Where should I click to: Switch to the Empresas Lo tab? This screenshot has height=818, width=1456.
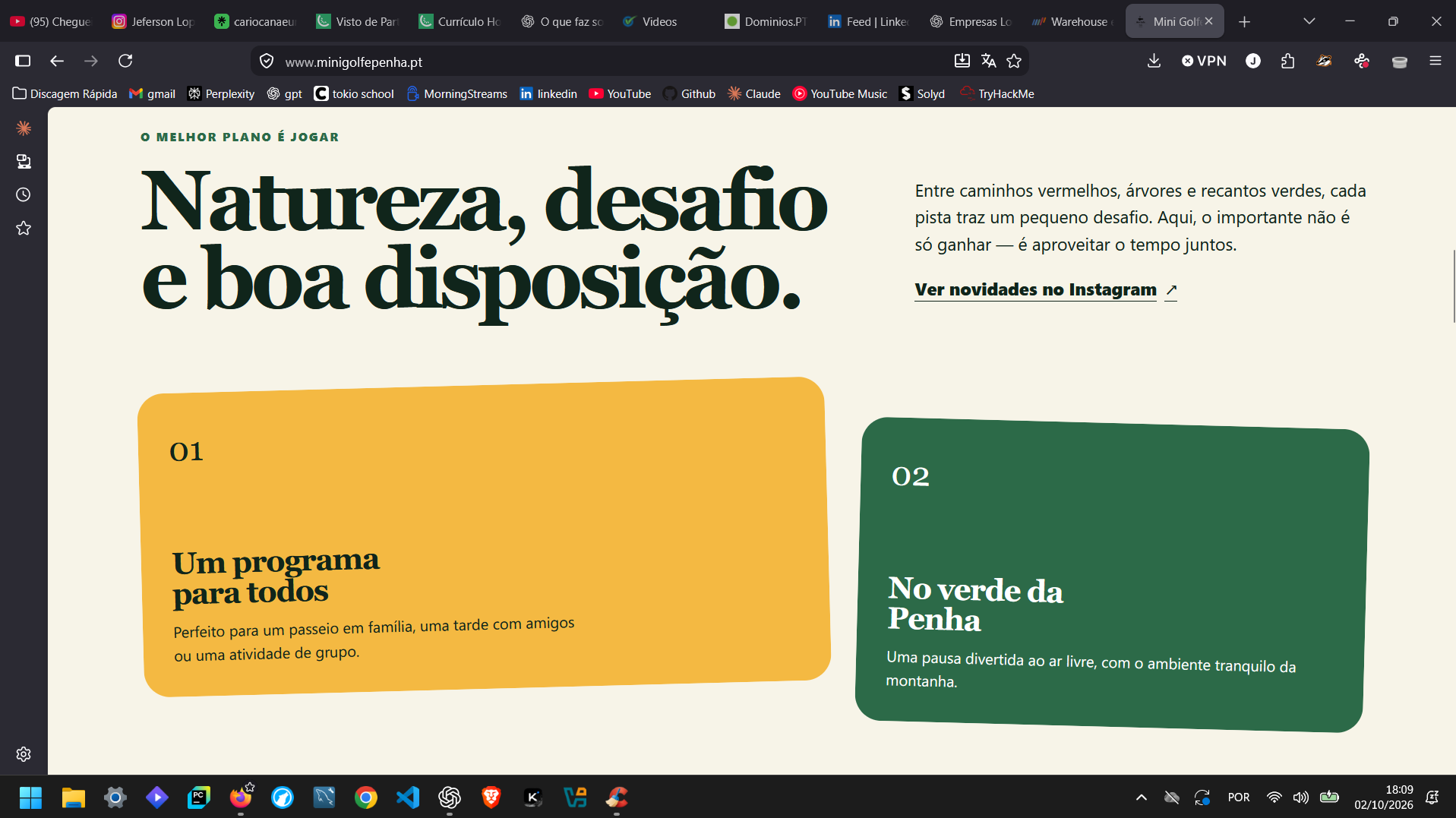pos(970,21)
